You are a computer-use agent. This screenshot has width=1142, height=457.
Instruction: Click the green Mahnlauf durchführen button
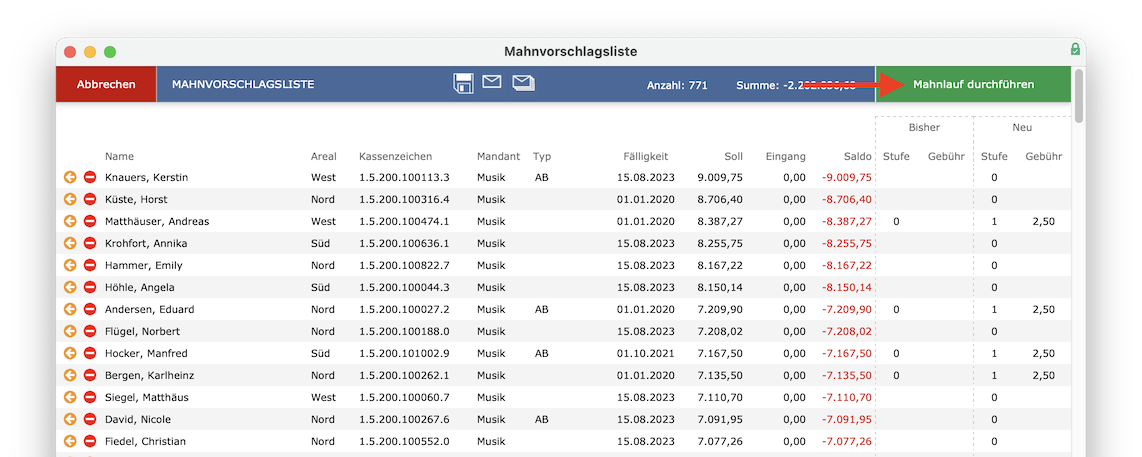point(973,85)
